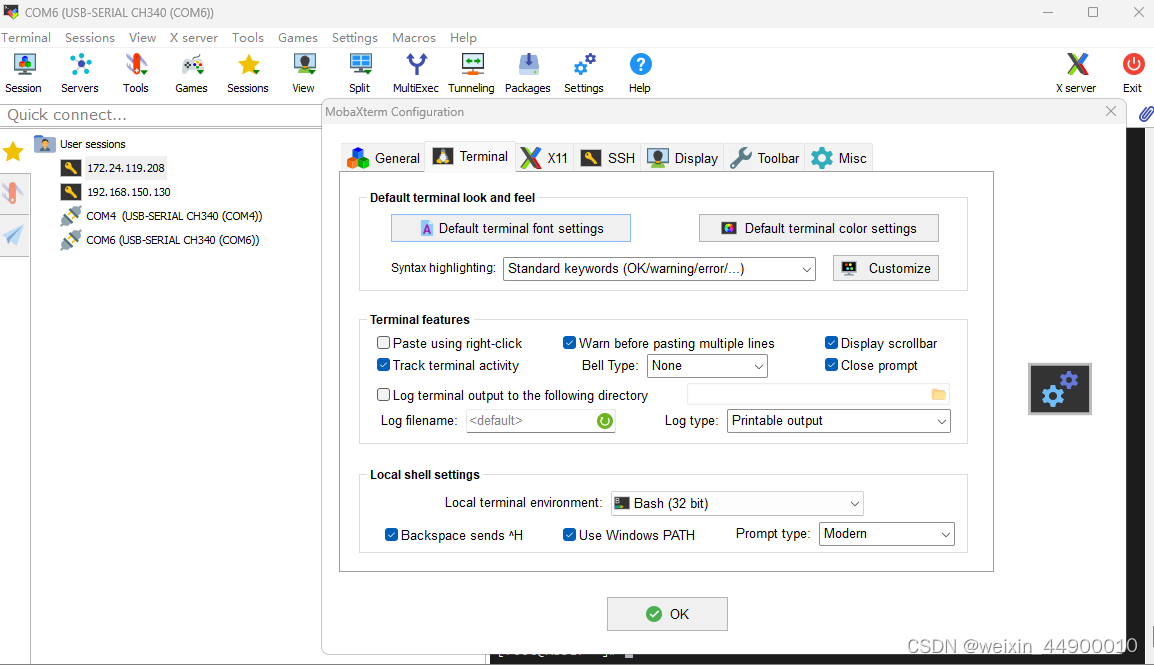Switch to the Display configuration tab
1154x665 pixels.
pos(682,158)
